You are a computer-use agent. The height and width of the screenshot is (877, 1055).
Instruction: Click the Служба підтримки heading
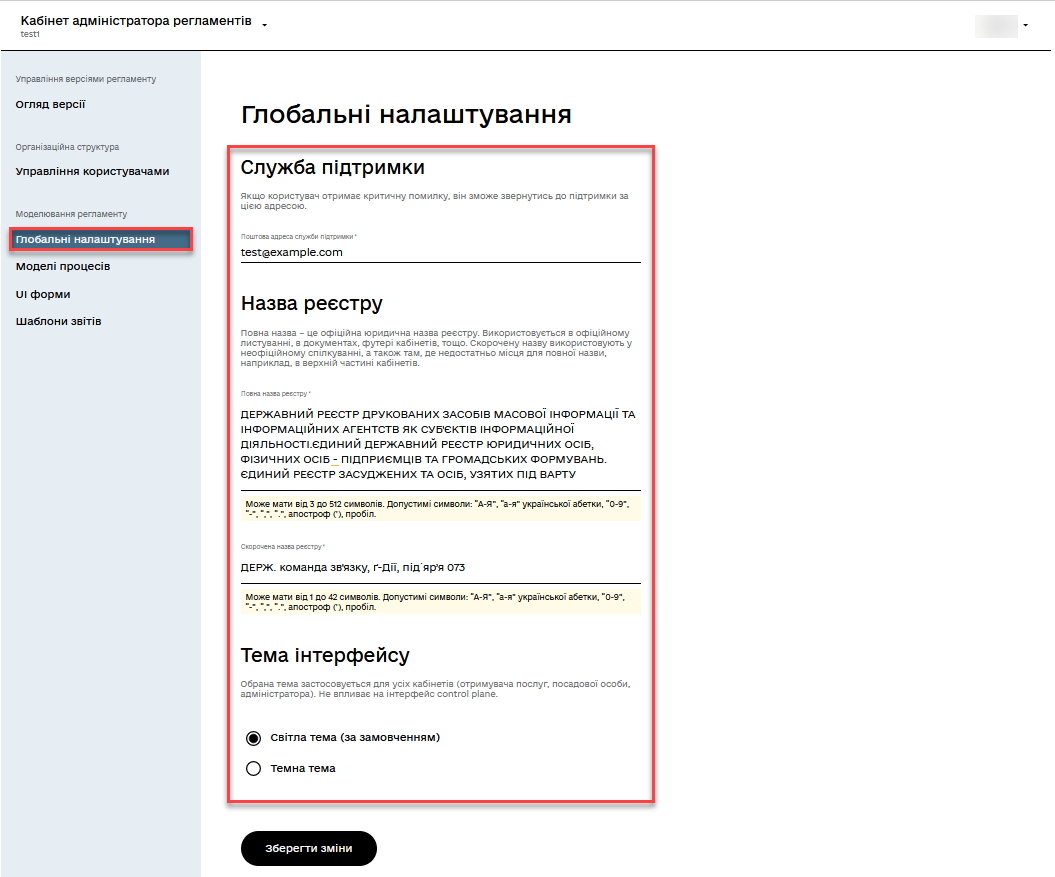pos(332,168)
